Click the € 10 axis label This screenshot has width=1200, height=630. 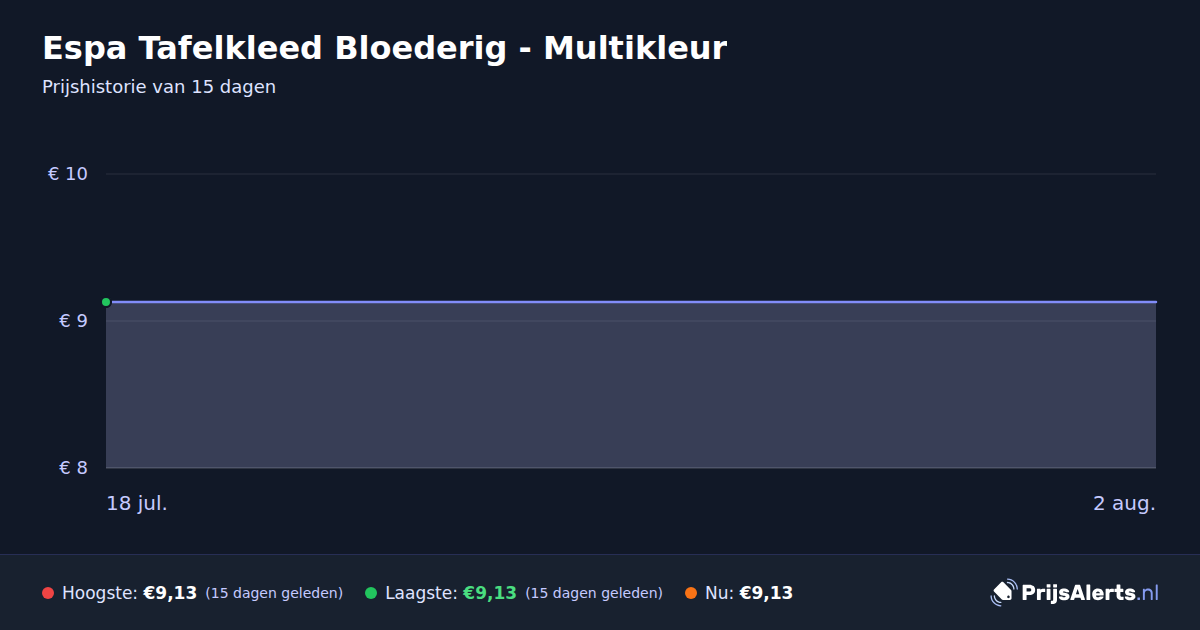68,174
